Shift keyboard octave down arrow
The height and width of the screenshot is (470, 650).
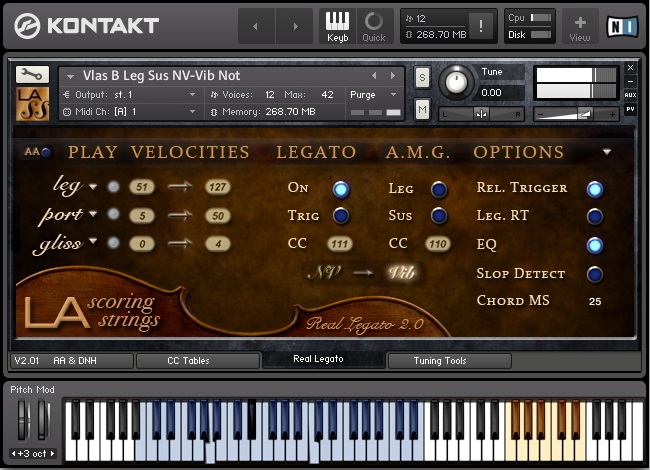click(x=14, y=453)
